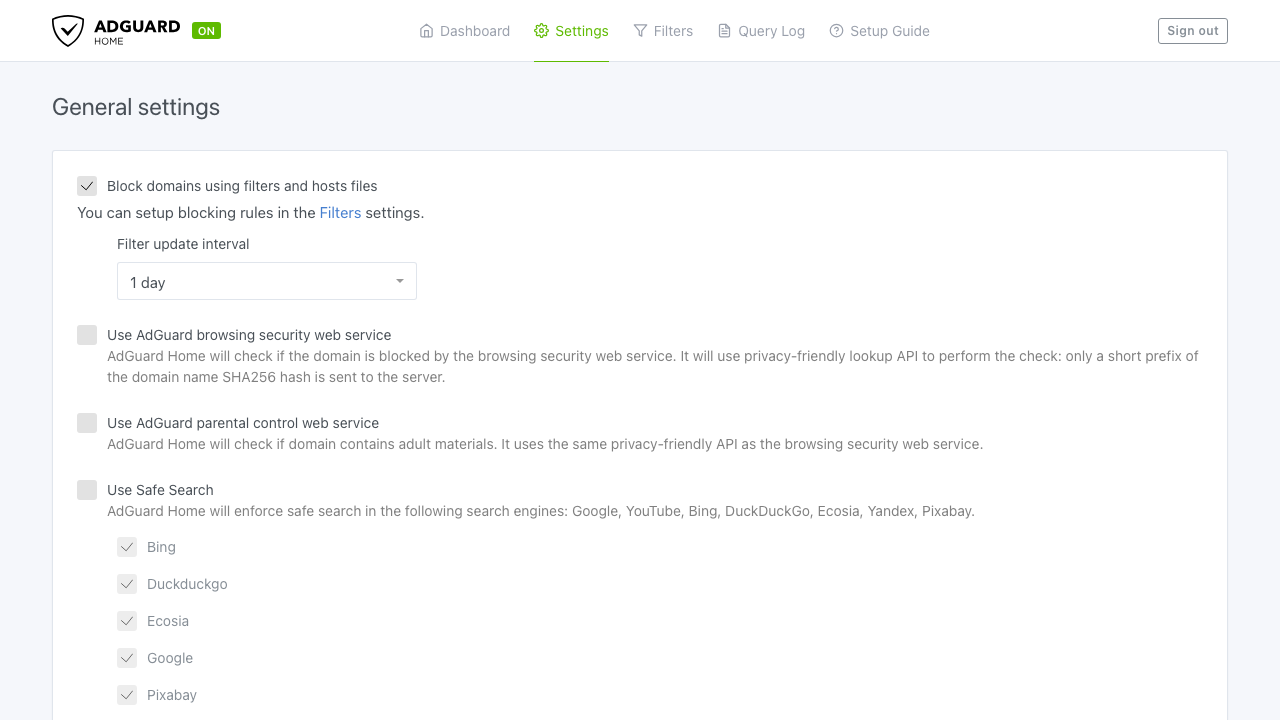The image size is (1280, 720).
Task: Open the Filter update interval dropdown
Action: 267,281
